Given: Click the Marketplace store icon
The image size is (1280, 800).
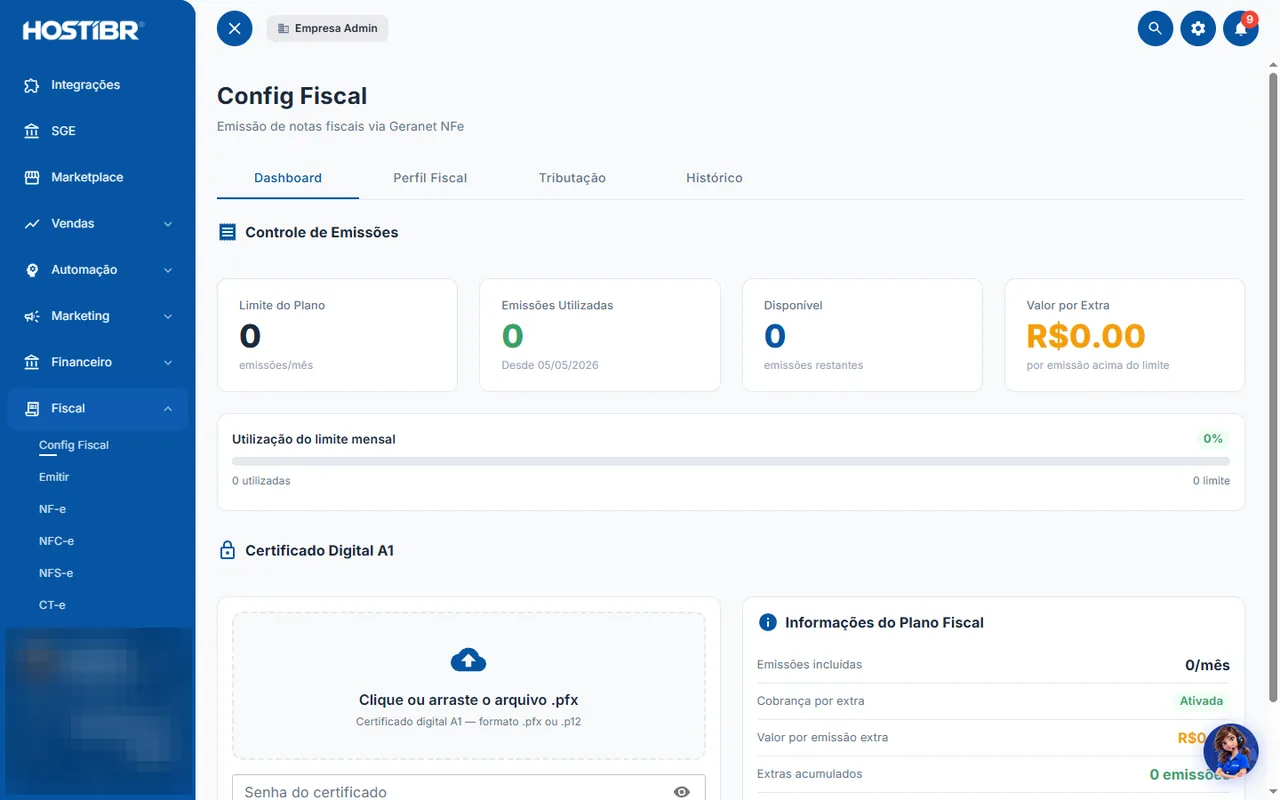Looking at the screenshot, I should pos(32,177).
